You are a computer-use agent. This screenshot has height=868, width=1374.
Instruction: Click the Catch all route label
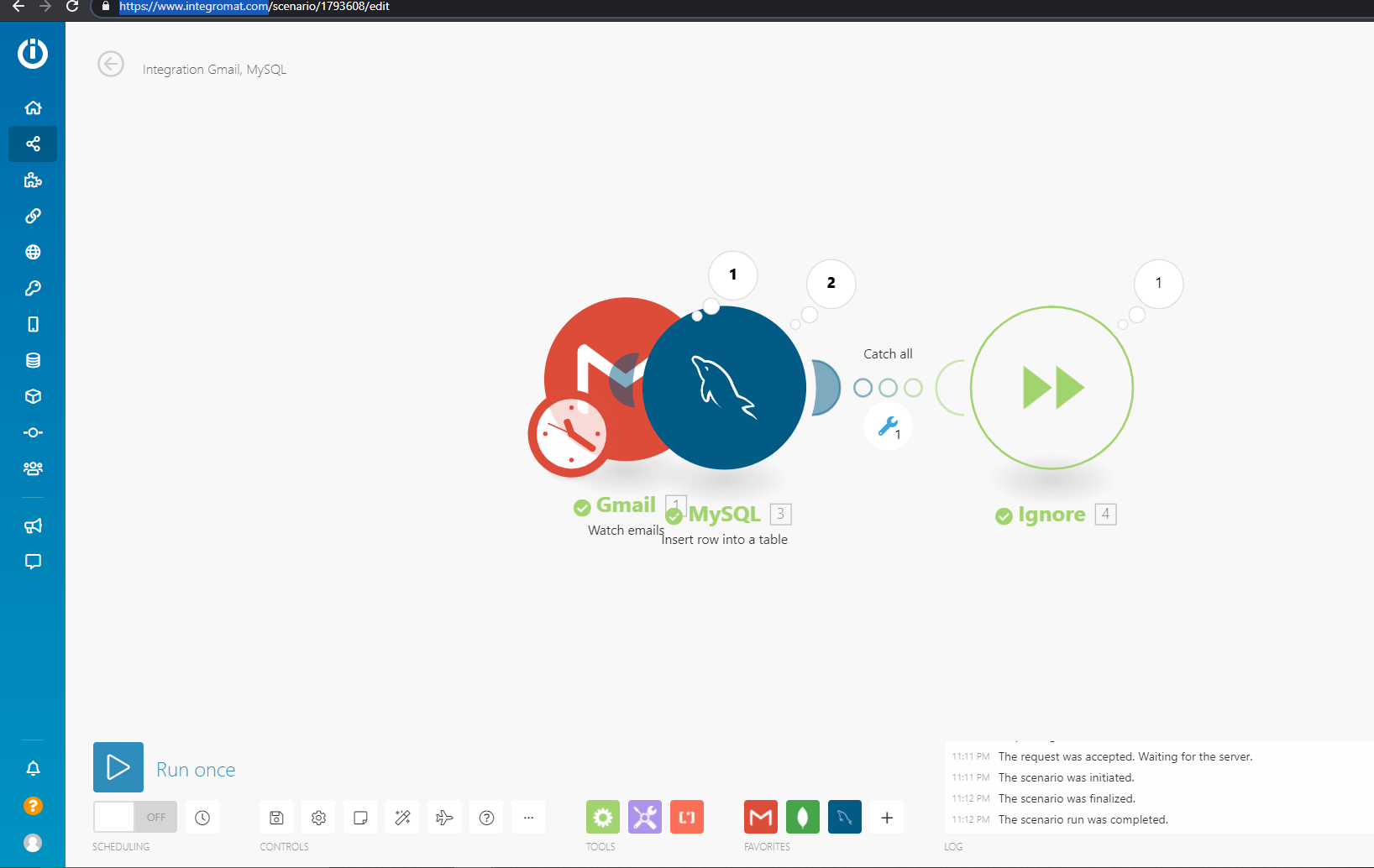point(888,354)
